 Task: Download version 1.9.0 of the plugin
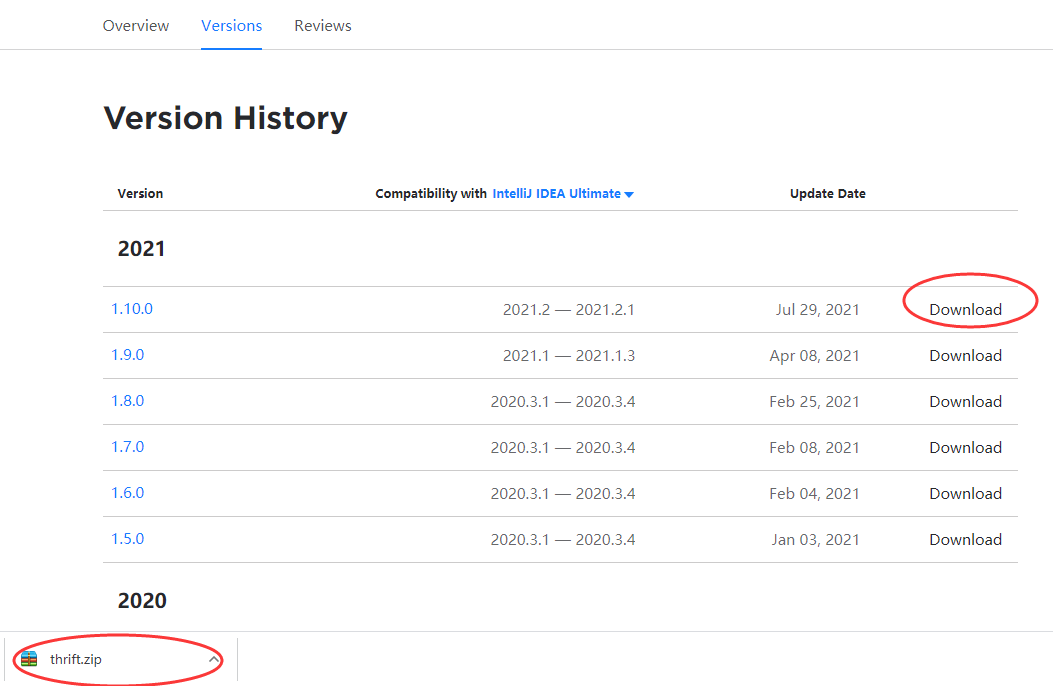tap(965, 356)
